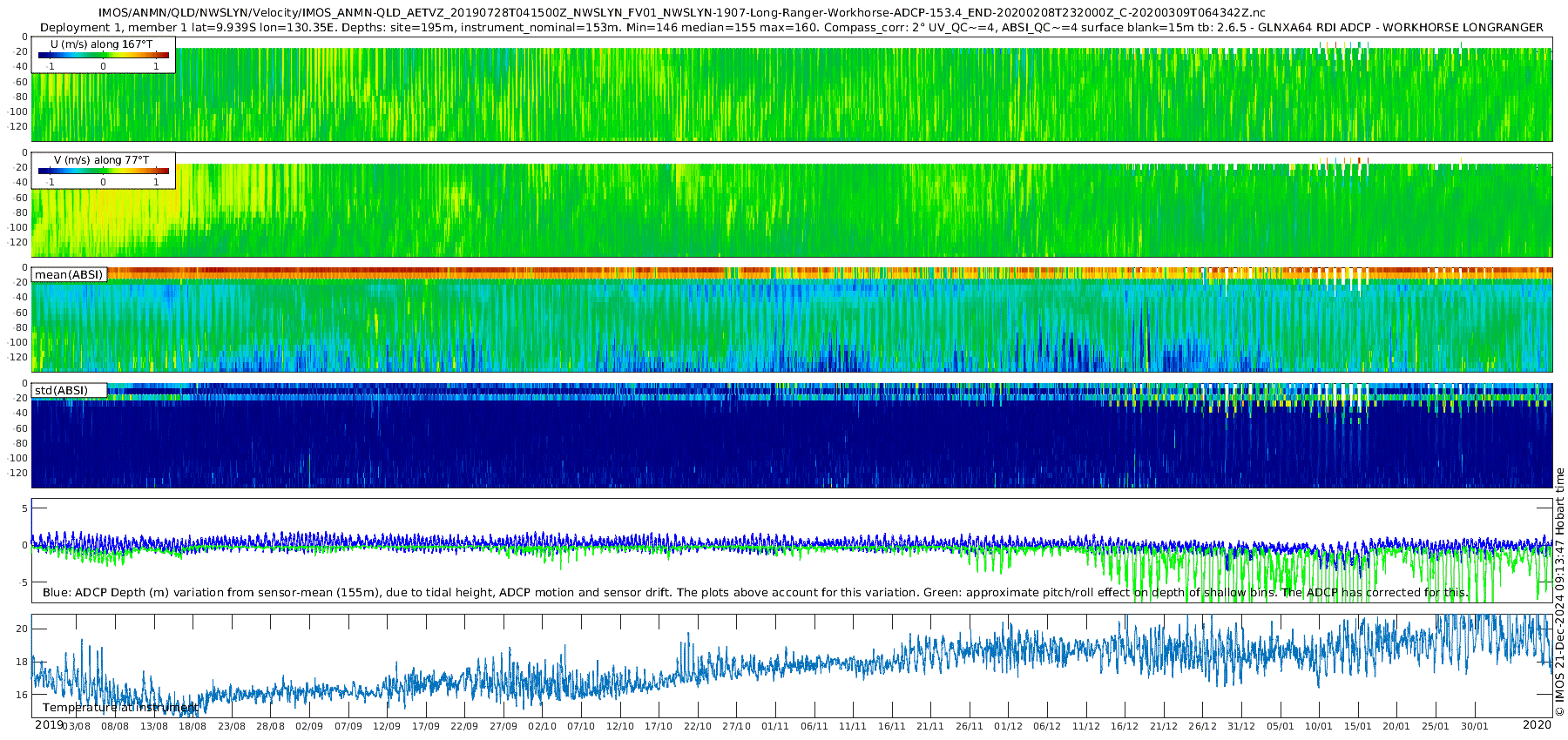Screen dimensions: 1568x740
Task: Click the '30/01' date tick label
Action: pos(1475,726)
